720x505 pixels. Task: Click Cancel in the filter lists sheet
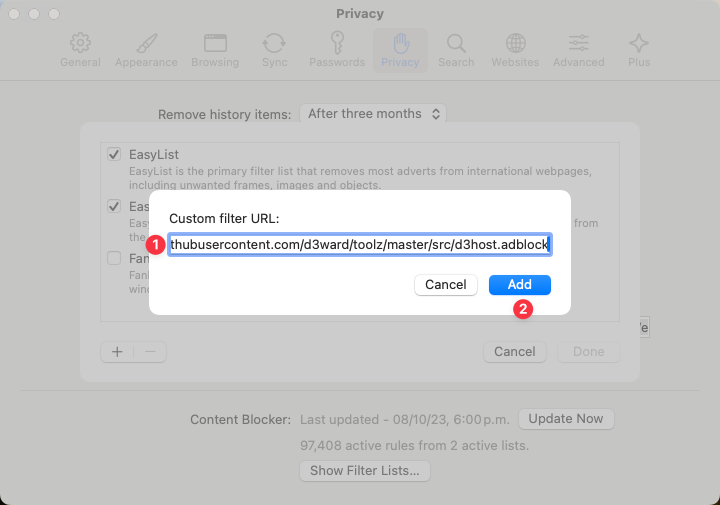pos(515,352)
